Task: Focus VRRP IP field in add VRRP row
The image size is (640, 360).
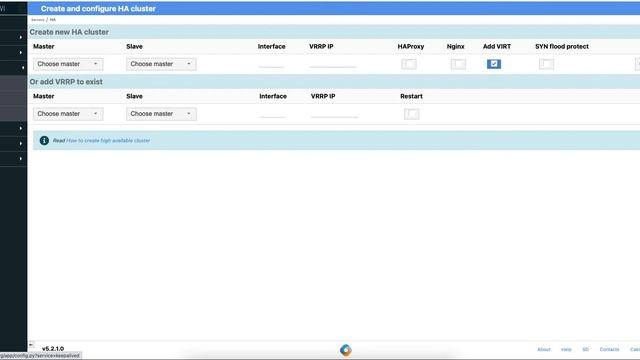Action: pos(335,113)
